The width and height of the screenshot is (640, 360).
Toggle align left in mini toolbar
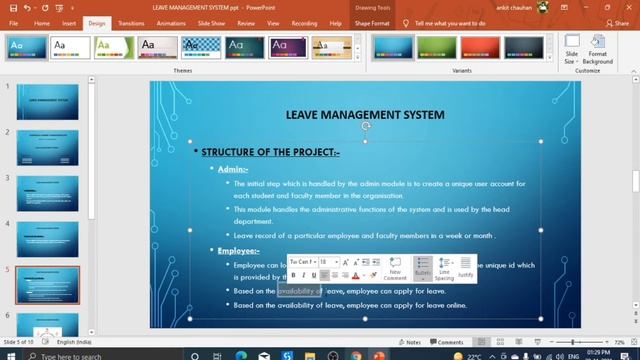[x=324, y=275]
